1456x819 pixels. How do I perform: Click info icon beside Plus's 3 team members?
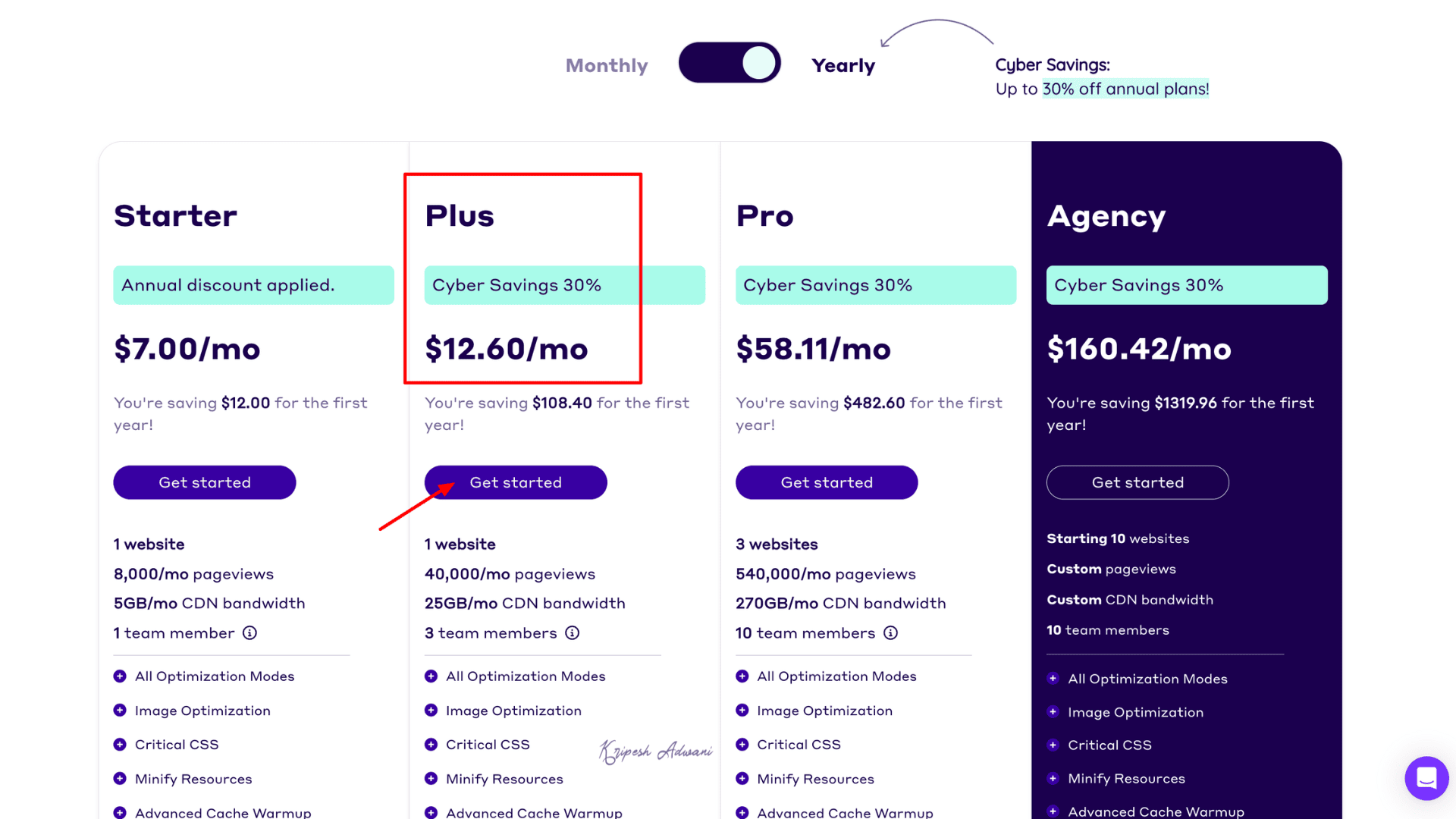click(x=573, y=633)
